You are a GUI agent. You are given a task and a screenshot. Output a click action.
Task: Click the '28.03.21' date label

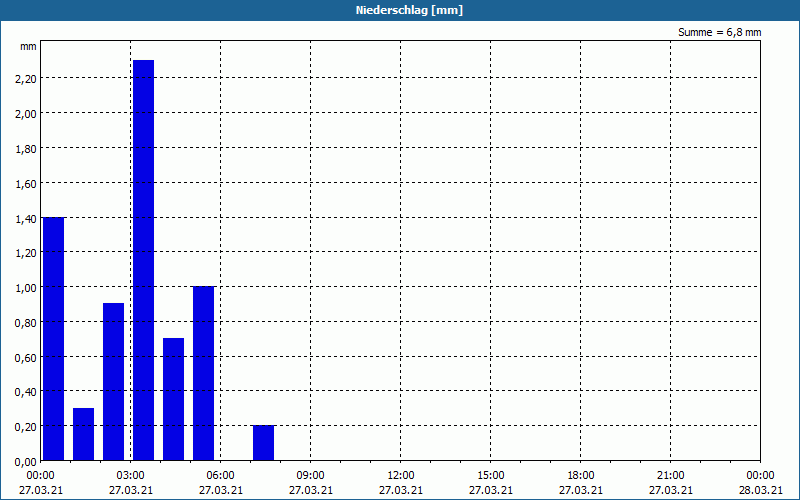click(x=761, y=490)
